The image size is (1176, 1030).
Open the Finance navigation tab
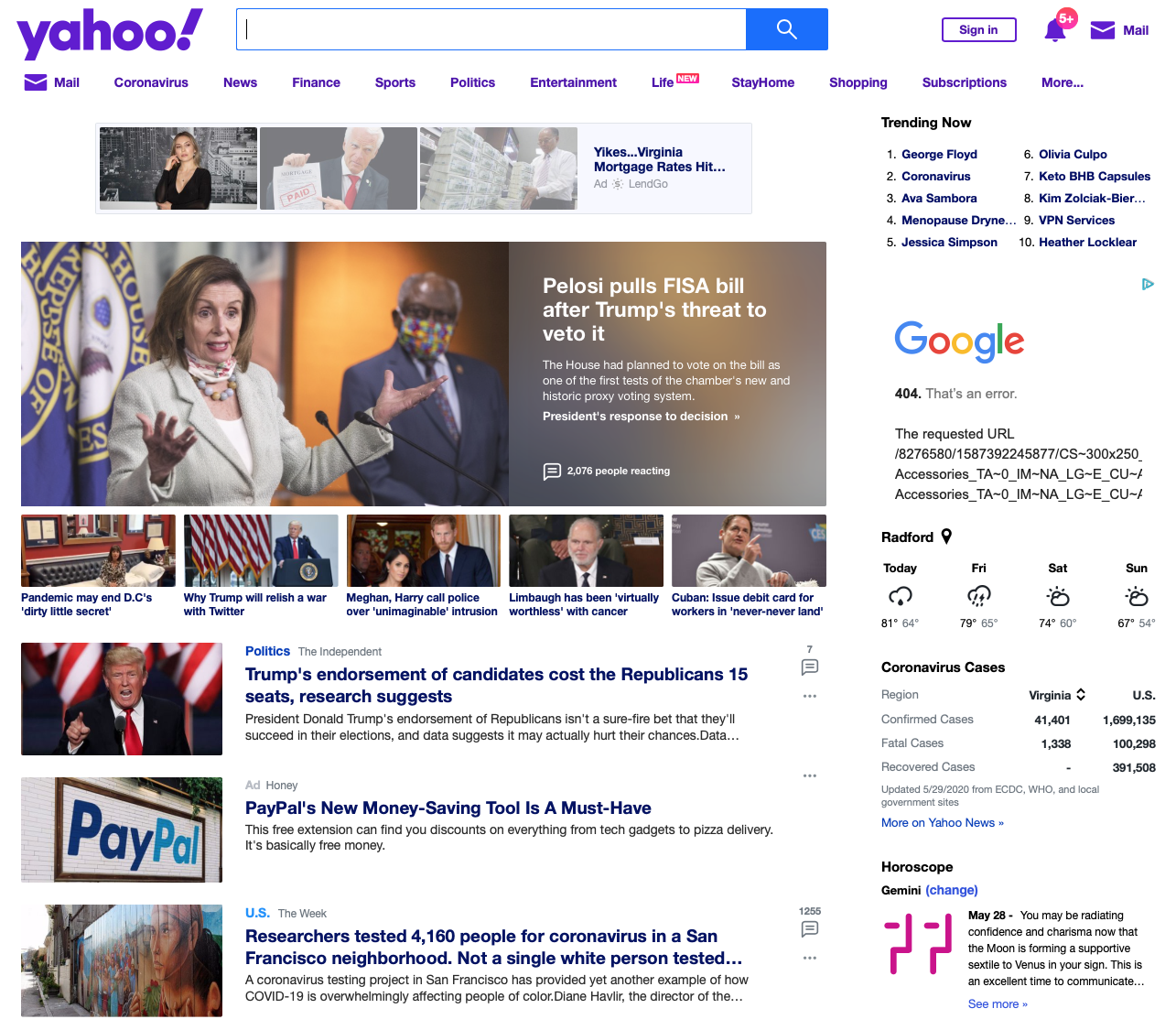[316, 82]
